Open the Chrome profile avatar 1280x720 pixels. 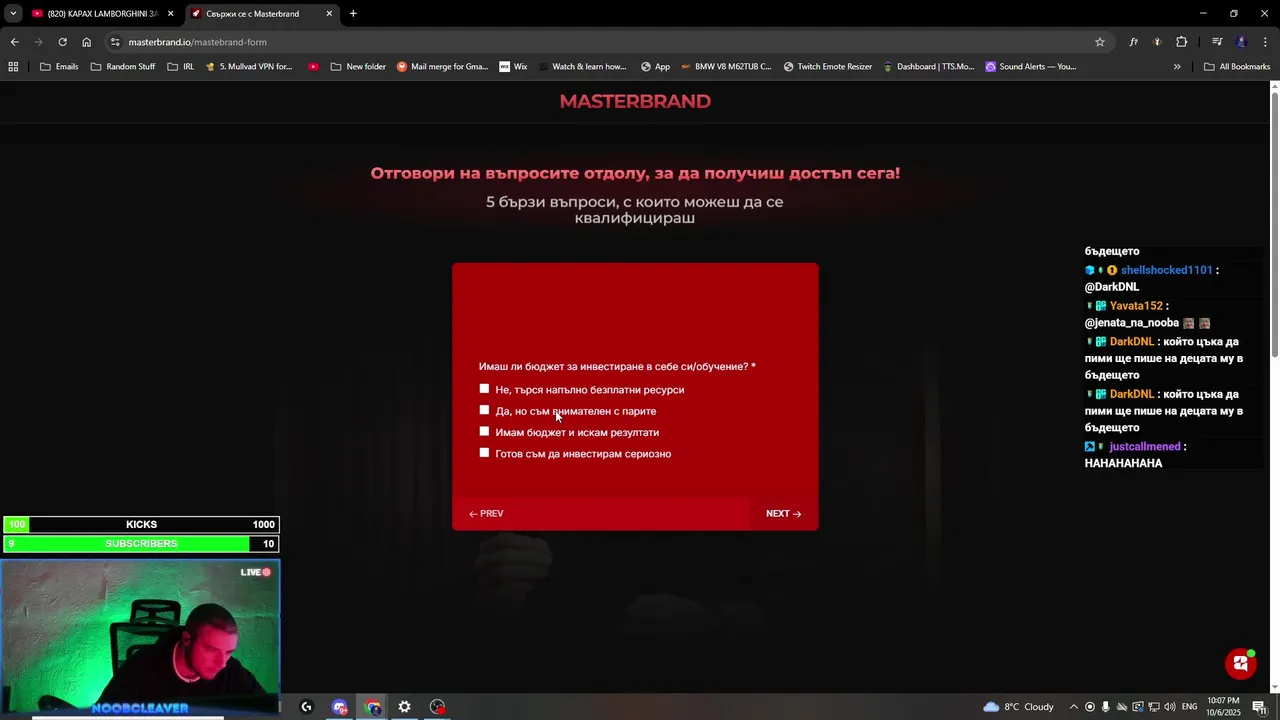click(x=1241, y=42)
